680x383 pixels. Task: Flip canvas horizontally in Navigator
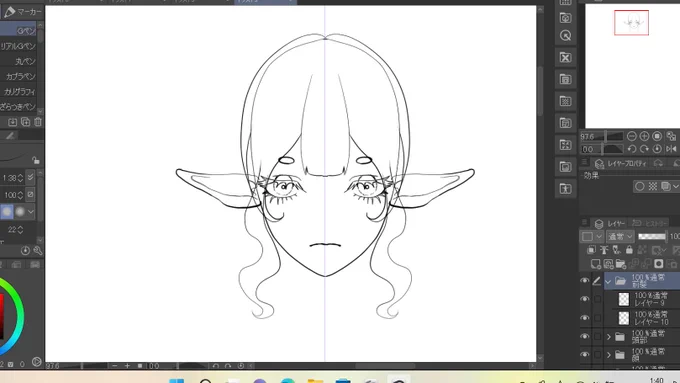pyautogui.click(x=671, y=149)
